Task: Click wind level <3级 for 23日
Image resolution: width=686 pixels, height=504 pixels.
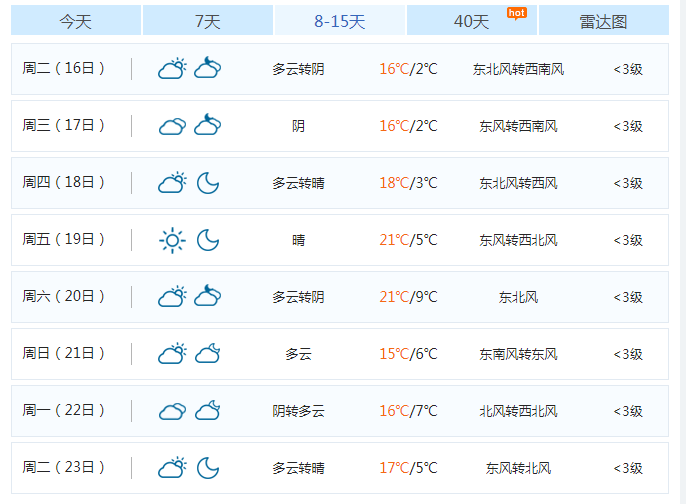Action: tap(628, 469)
